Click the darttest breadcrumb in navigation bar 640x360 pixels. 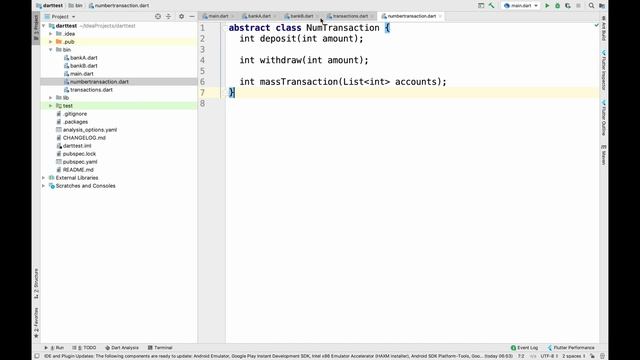(x=50, y=6)
